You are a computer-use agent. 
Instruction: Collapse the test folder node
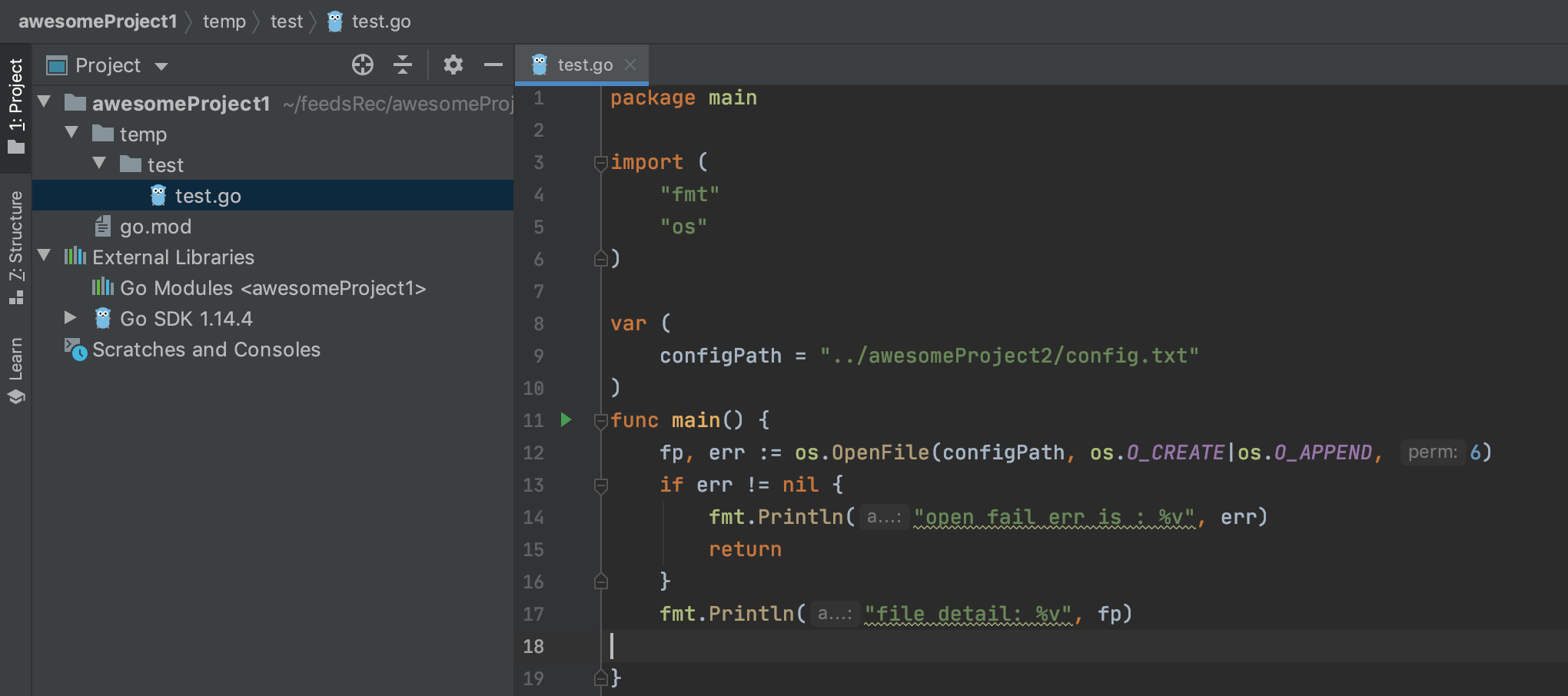[100, 163]
